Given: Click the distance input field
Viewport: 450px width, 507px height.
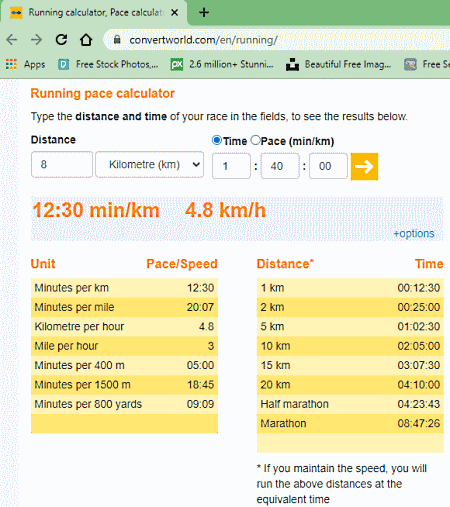Looking at the screenshot, I should coord(62,164).
